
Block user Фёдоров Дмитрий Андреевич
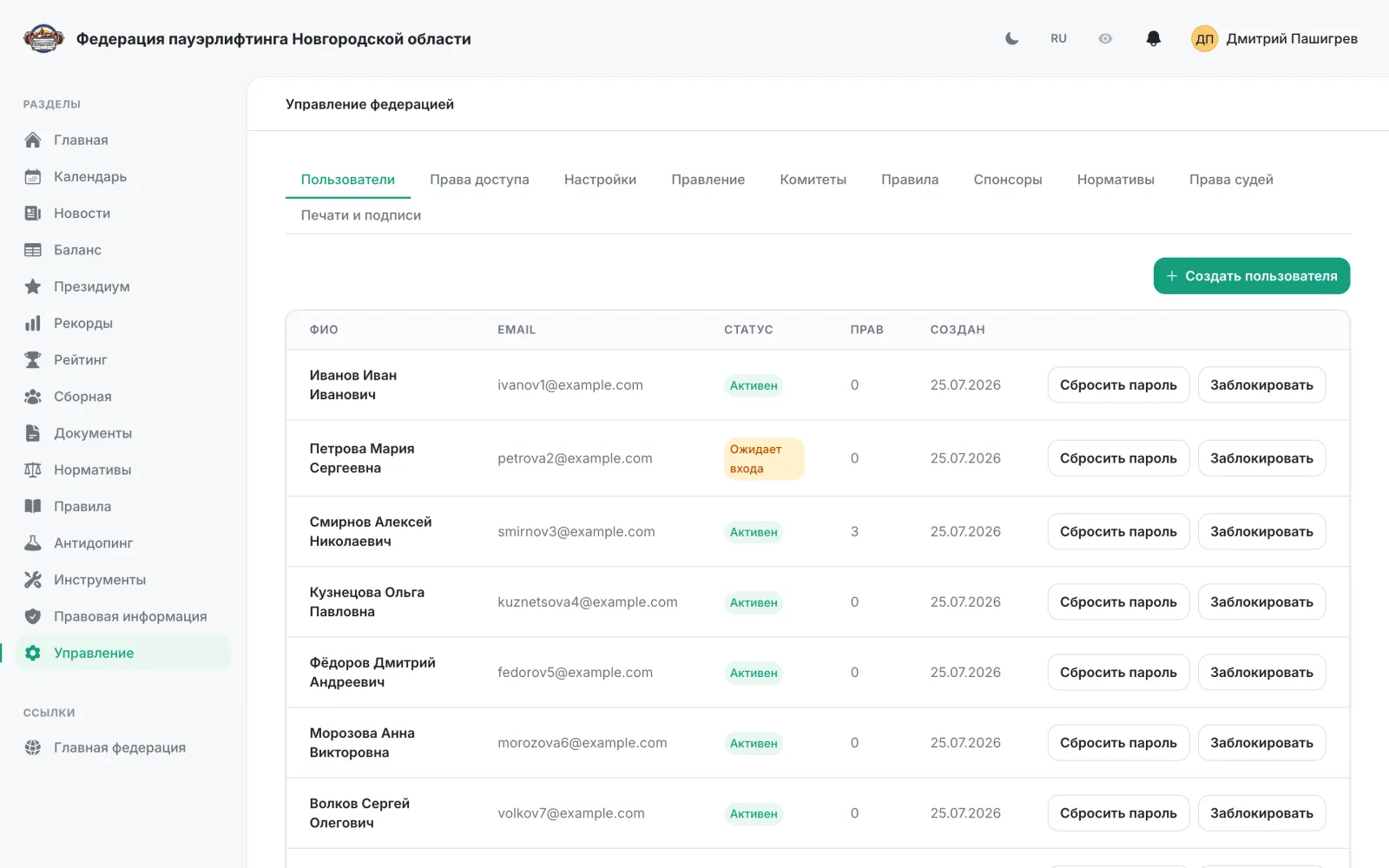pyautogui.click(x=1261, y=673)
